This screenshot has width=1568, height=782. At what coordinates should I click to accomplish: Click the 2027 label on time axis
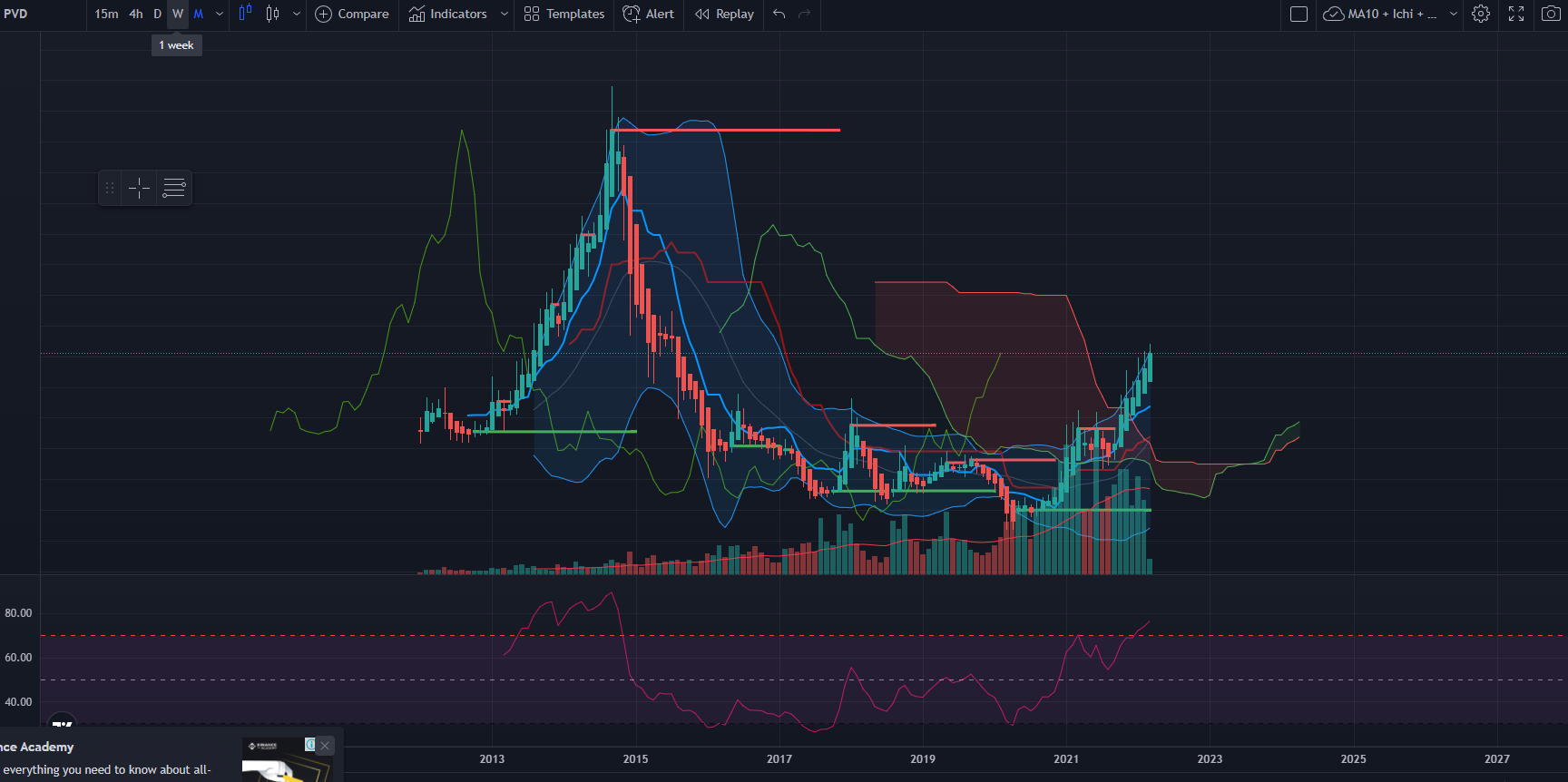coord(1497,759)
